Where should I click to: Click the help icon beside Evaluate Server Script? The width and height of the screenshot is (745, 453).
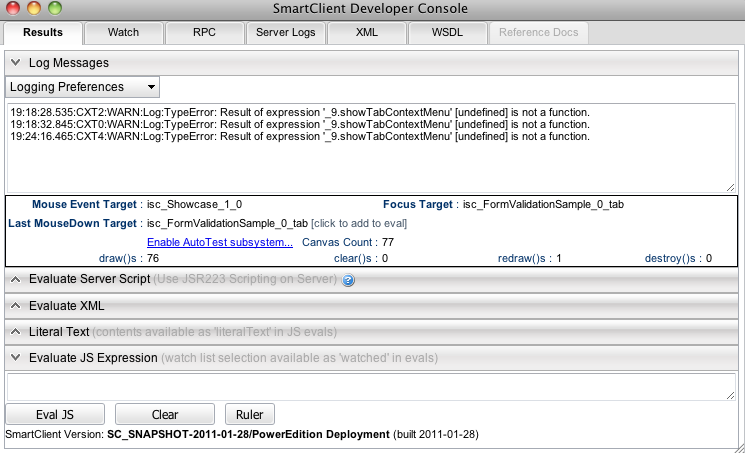[x=349, y=280]
